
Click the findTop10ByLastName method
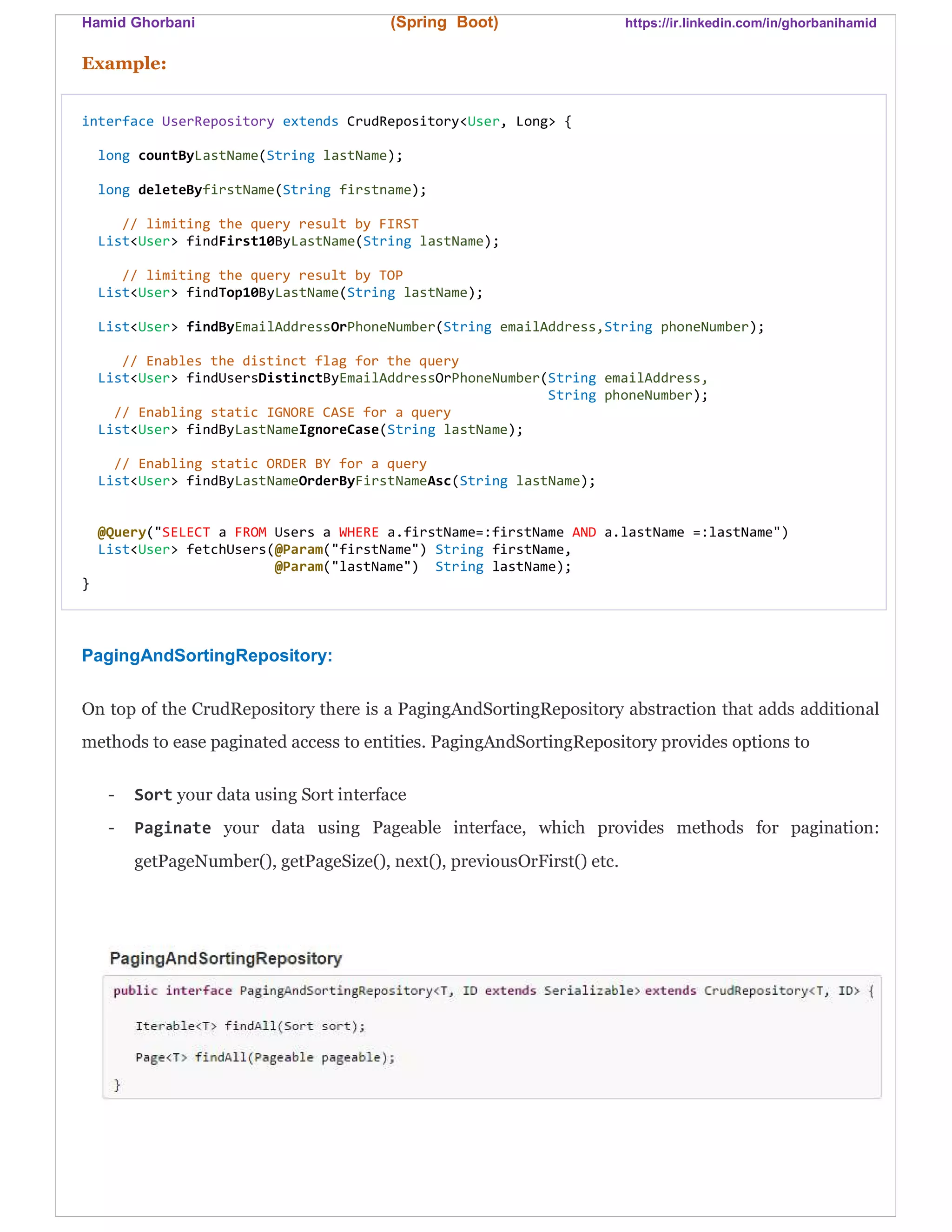click(263, 293)
